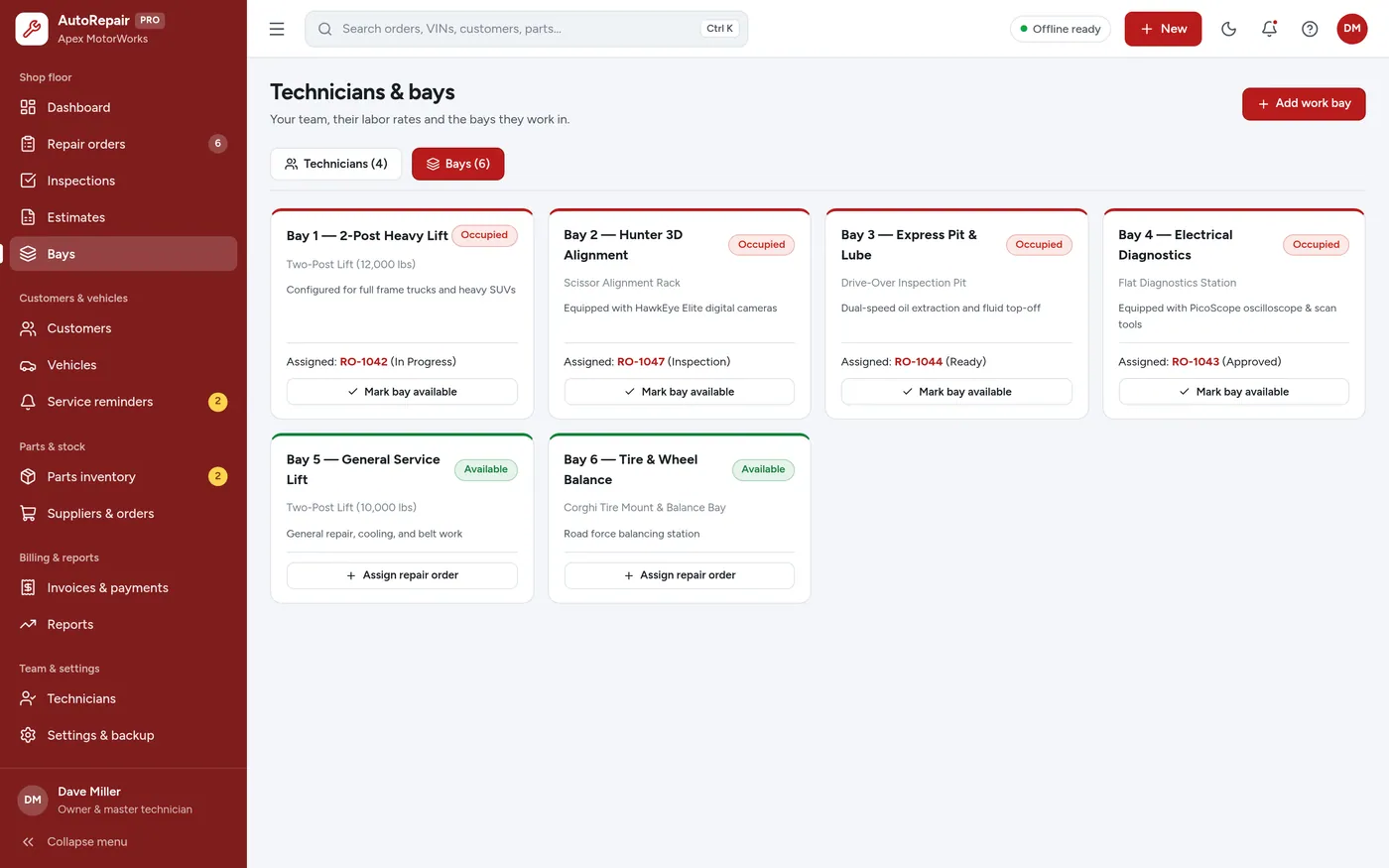Screen dimensions: 1389x868
Task: Open repair order RO-1047 link
Action: [x=641, y=362]
